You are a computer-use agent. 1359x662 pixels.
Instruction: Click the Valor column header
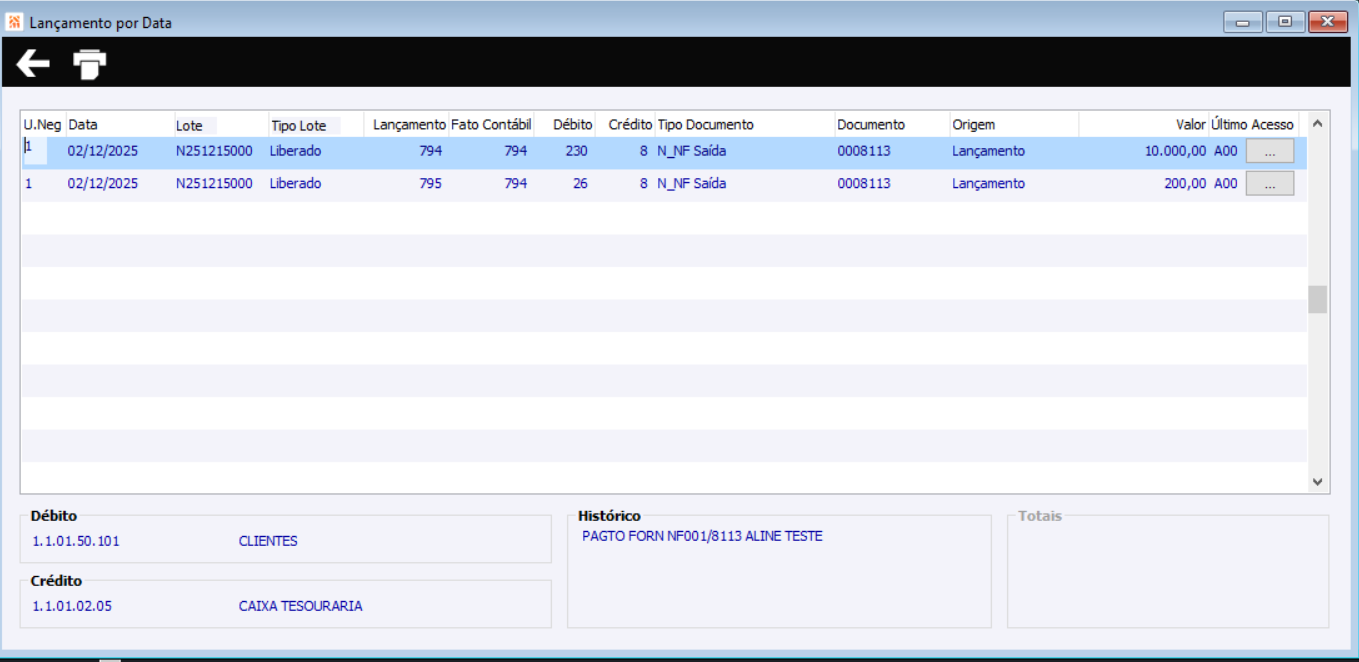(x=1191, y=125)
